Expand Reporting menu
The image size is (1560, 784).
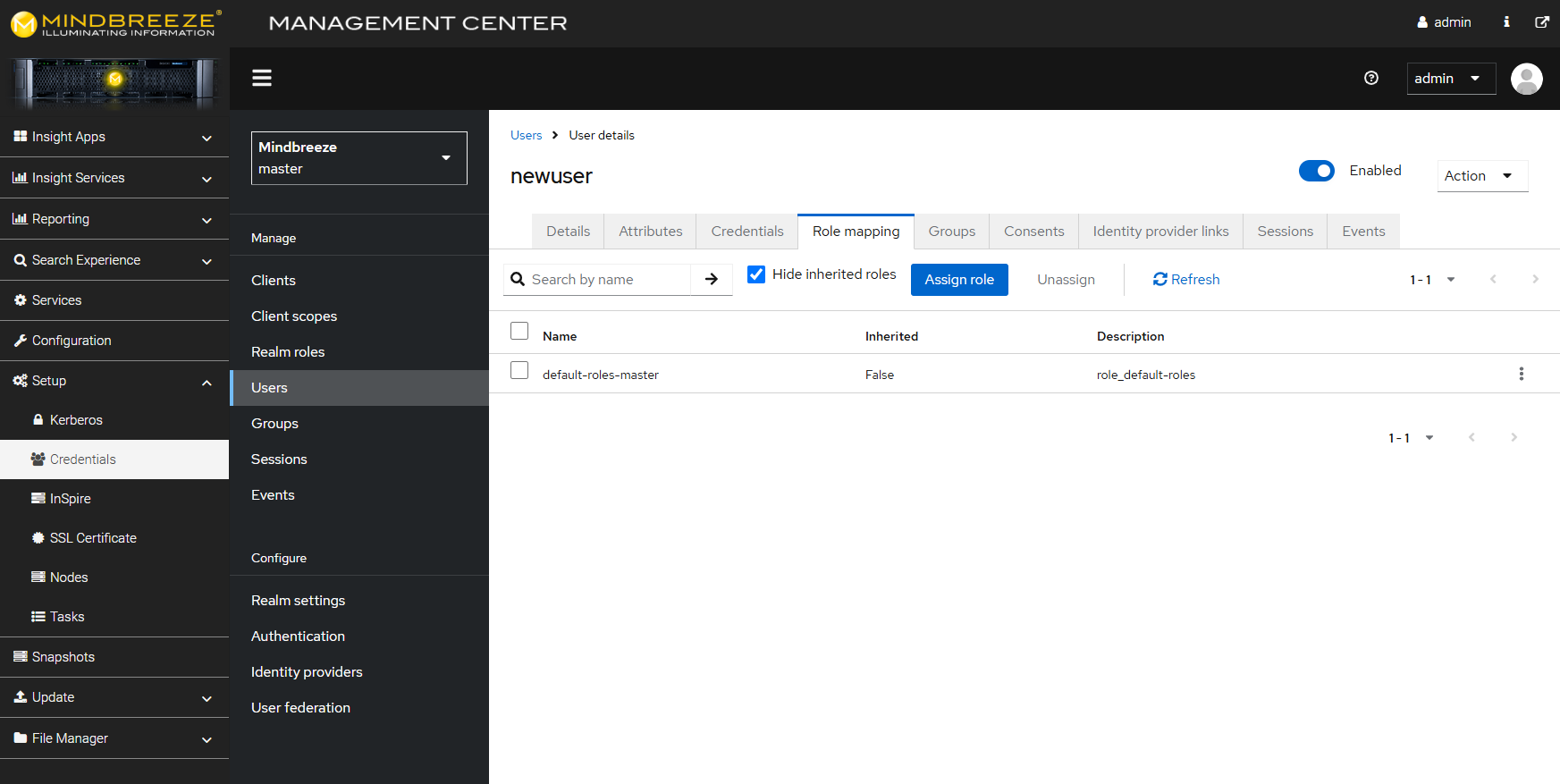point(114,219)
